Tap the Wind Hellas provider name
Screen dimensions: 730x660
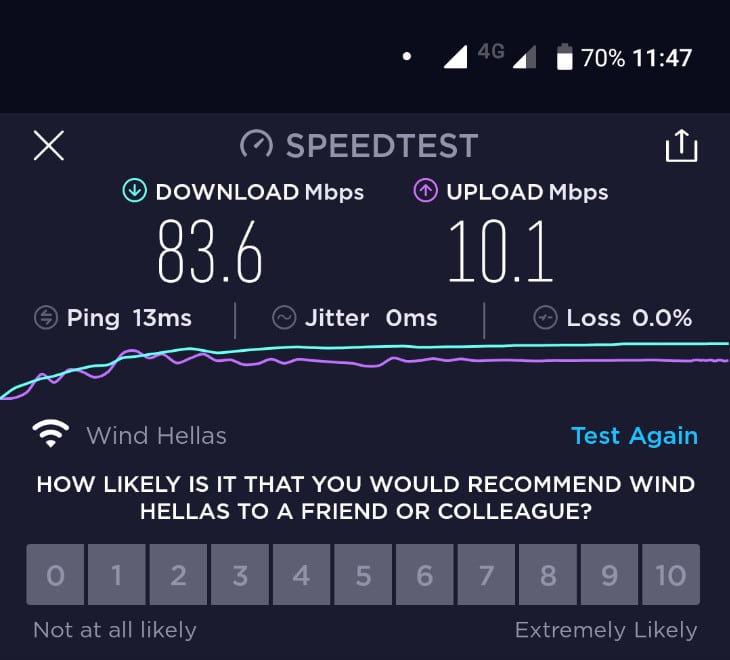[x=156, y=436]
